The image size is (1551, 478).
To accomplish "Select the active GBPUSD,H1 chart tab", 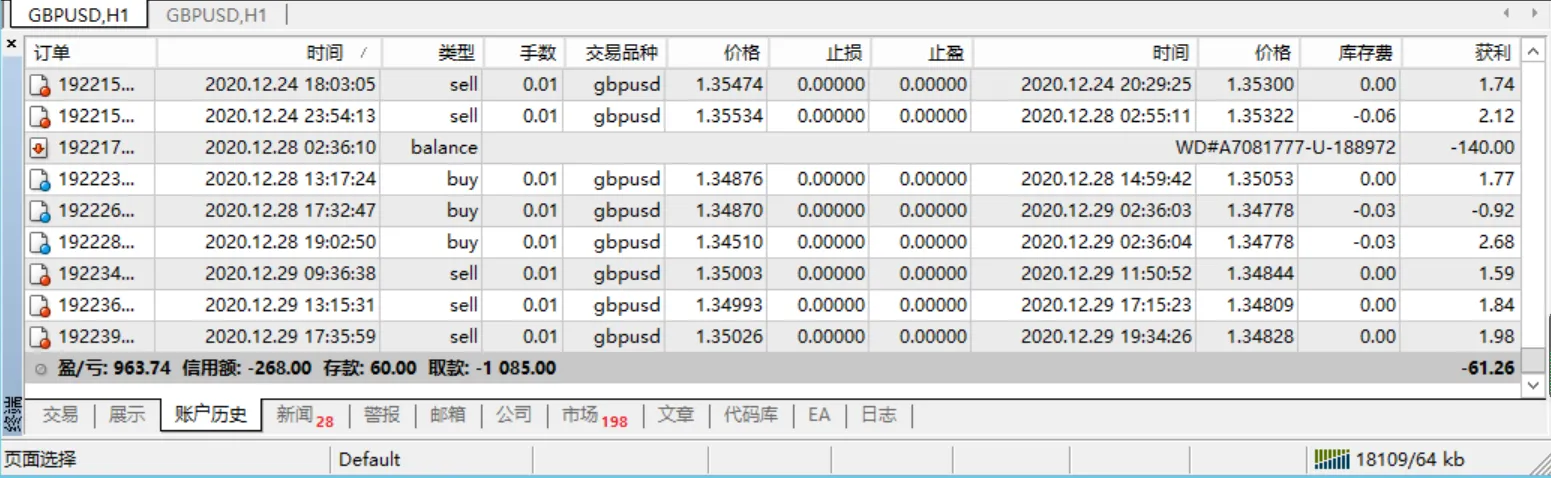I will [77, 15].
